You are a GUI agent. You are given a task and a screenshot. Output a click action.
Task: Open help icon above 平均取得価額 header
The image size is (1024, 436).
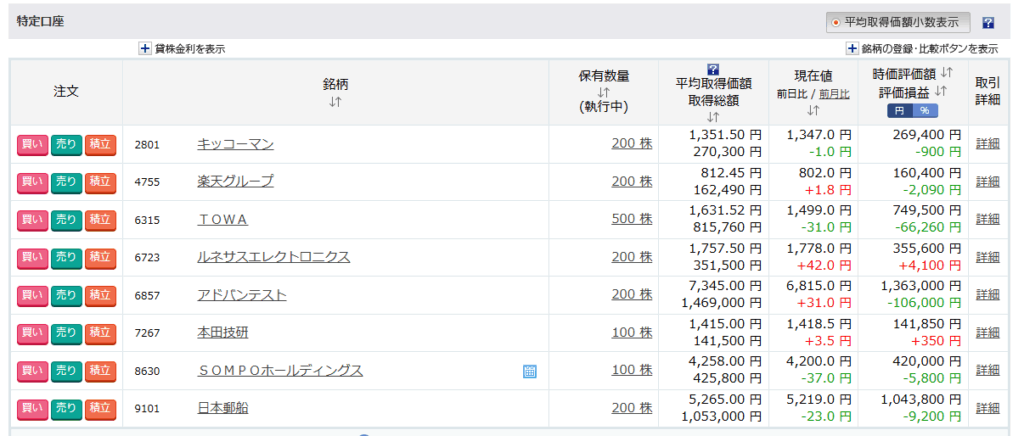pyautogui.click(x=713, y=69)
